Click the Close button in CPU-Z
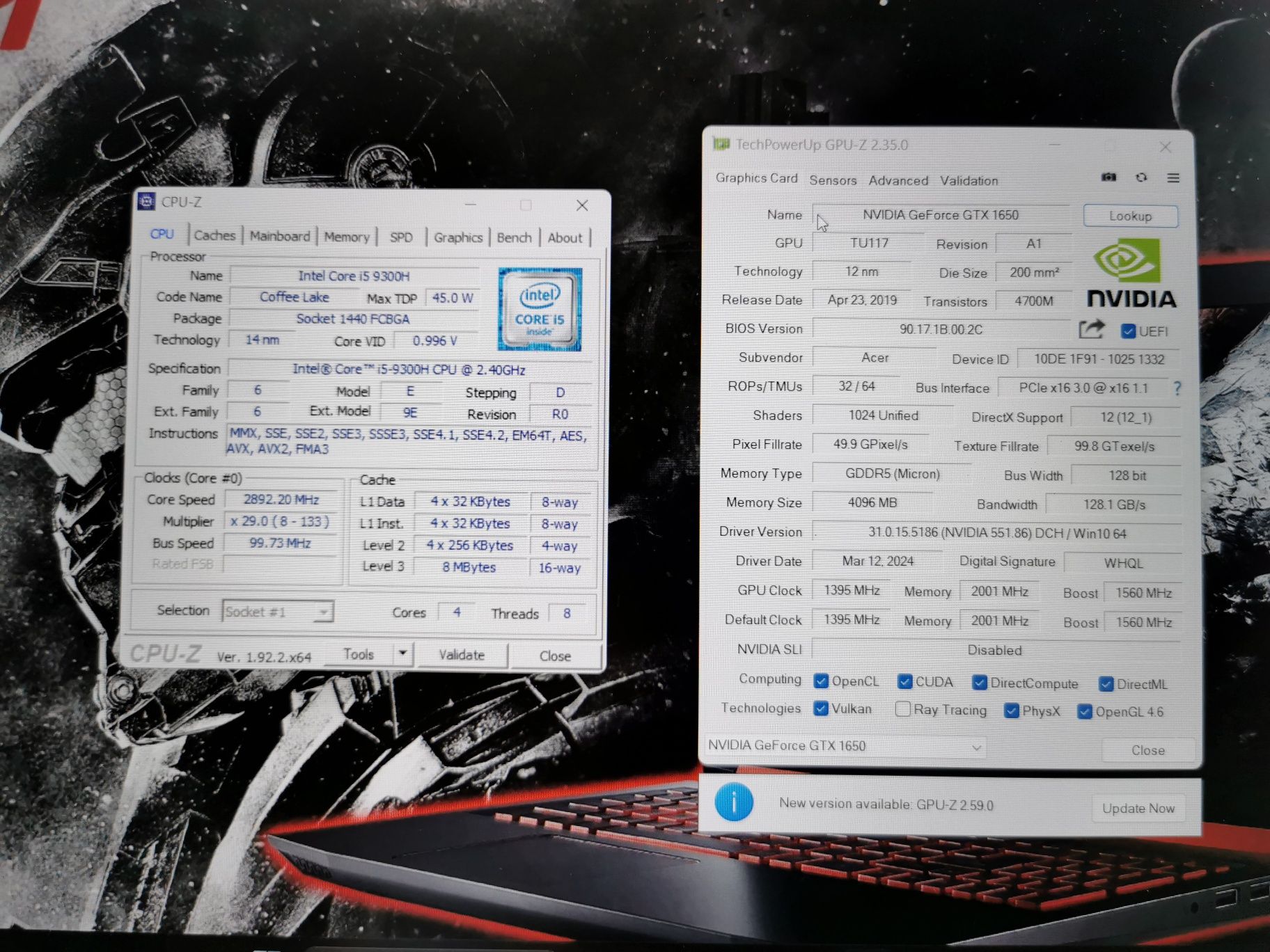The image size is (1270, 952). tap(555, 656)
